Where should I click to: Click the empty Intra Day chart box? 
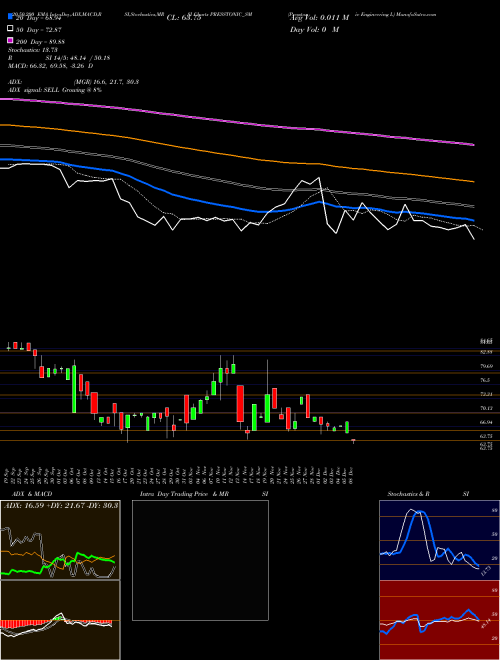(200, 560)
